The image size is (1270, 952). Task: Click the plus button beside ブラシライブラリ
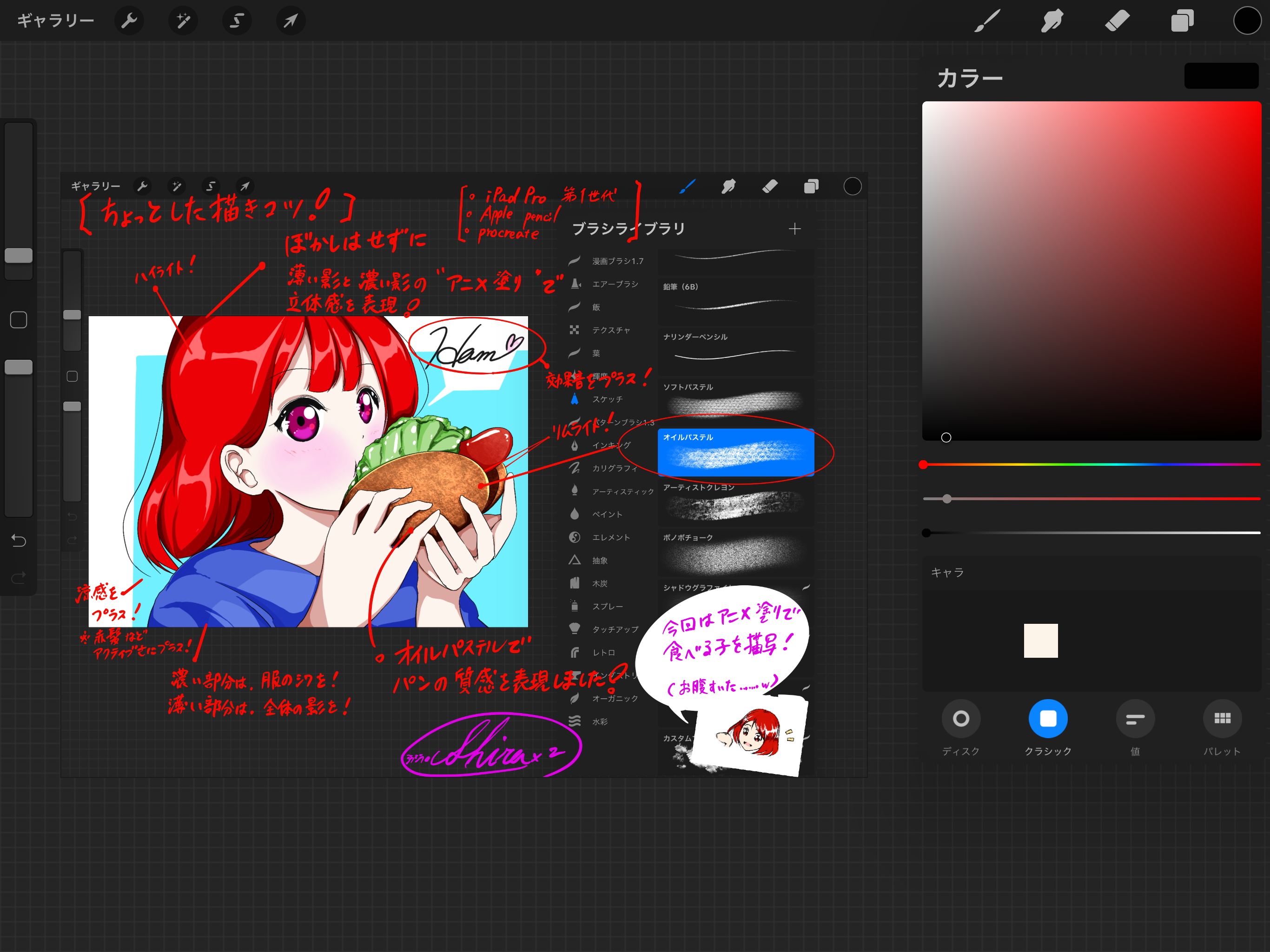(x=794, y=229)
